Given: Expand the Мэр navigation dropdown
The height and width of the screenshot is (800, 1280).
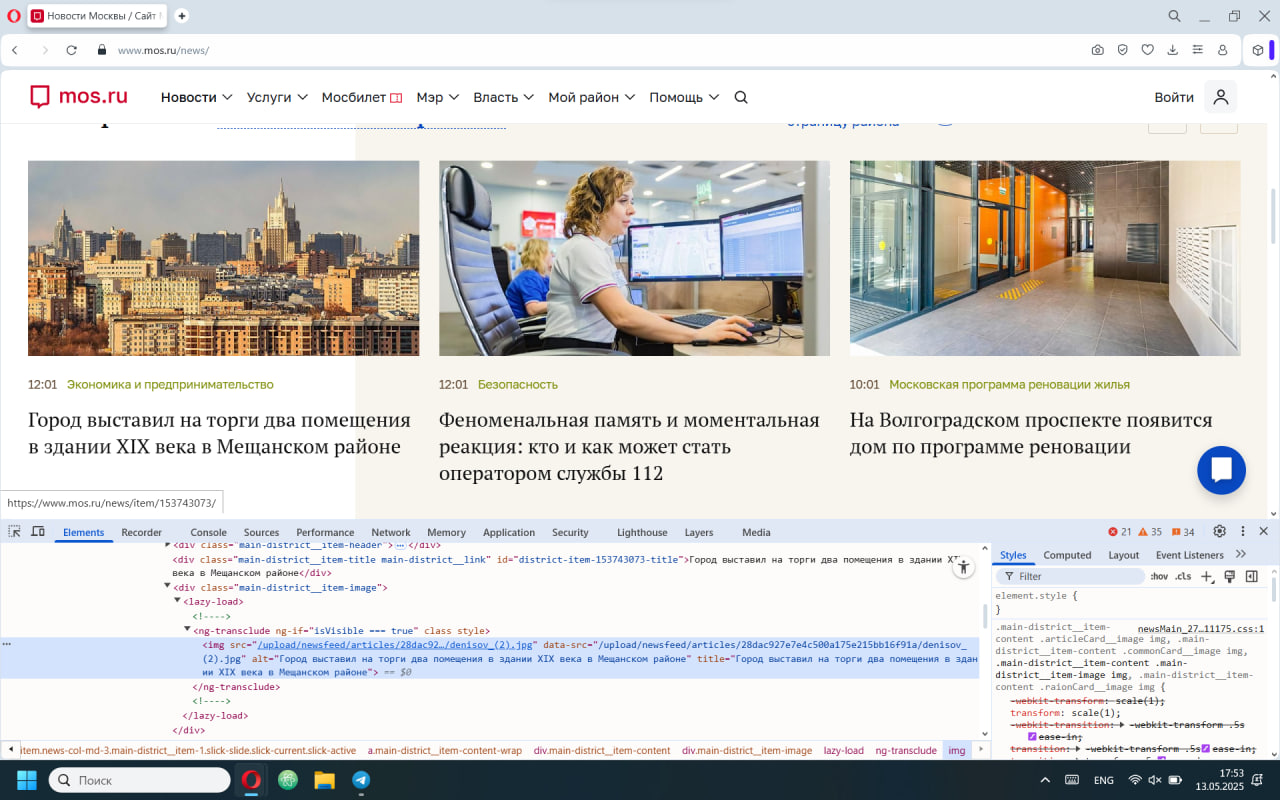Looking at the screenshot, I should [x=436, y=97].
